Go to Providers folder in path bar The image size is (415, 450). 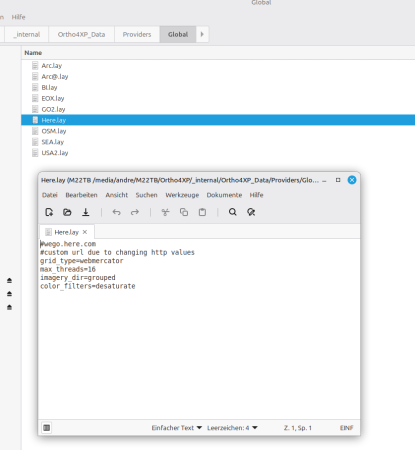tap(137, 34)
